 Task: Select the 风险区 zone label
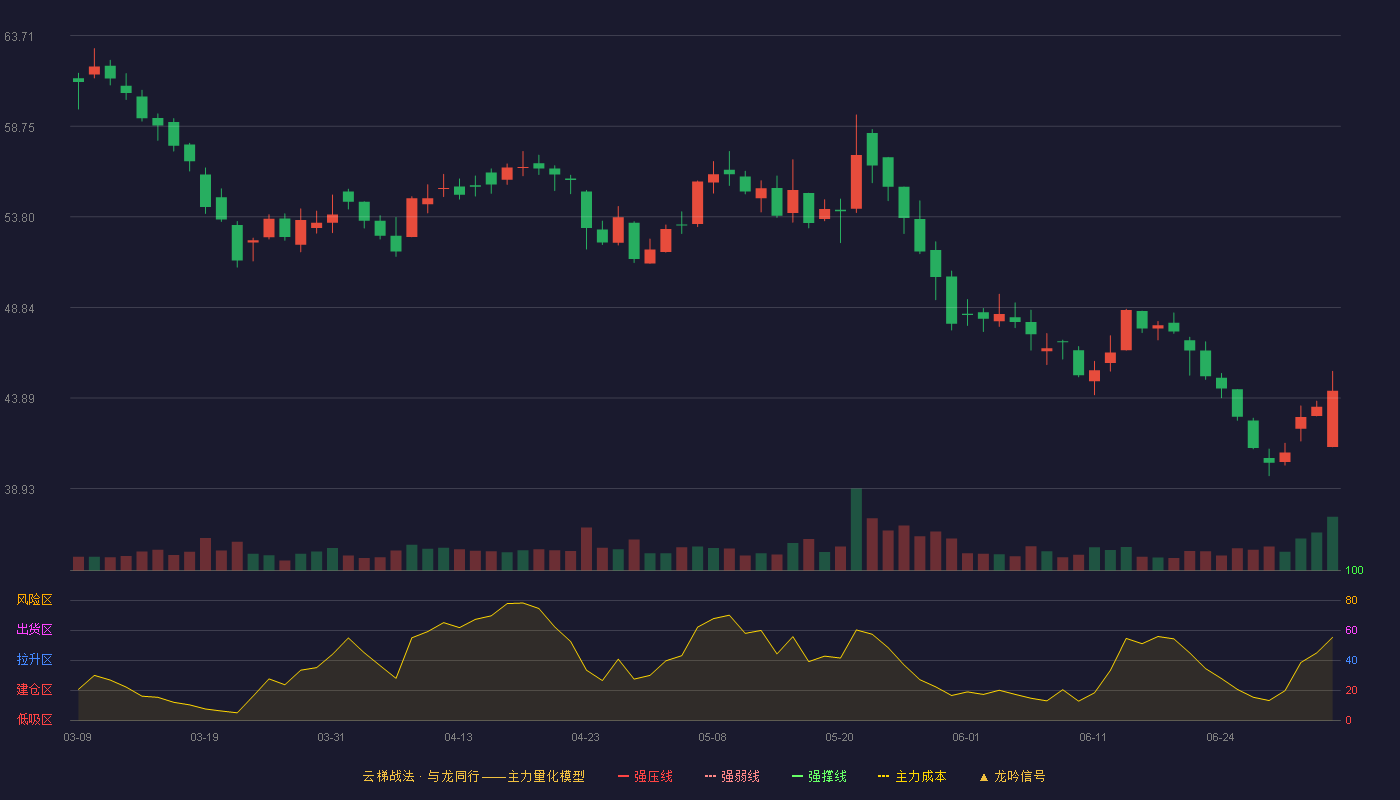[x=34, y=600]
